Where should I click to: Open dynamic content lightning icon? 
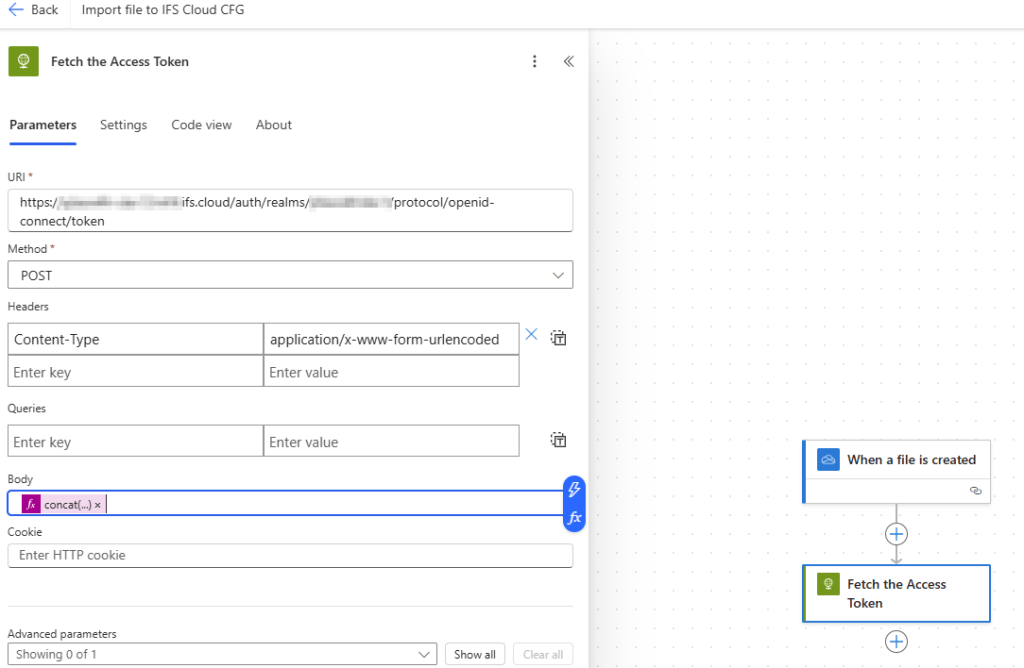pos(574,489)
